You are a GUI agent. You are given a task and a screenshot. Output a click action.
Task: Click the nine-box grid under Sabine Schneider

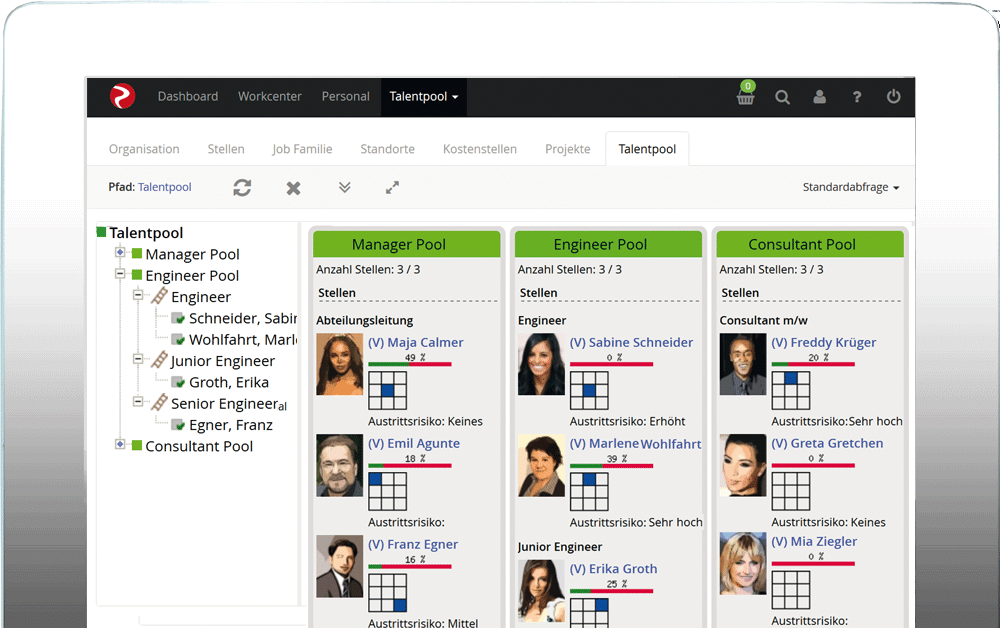coord(589,390)
